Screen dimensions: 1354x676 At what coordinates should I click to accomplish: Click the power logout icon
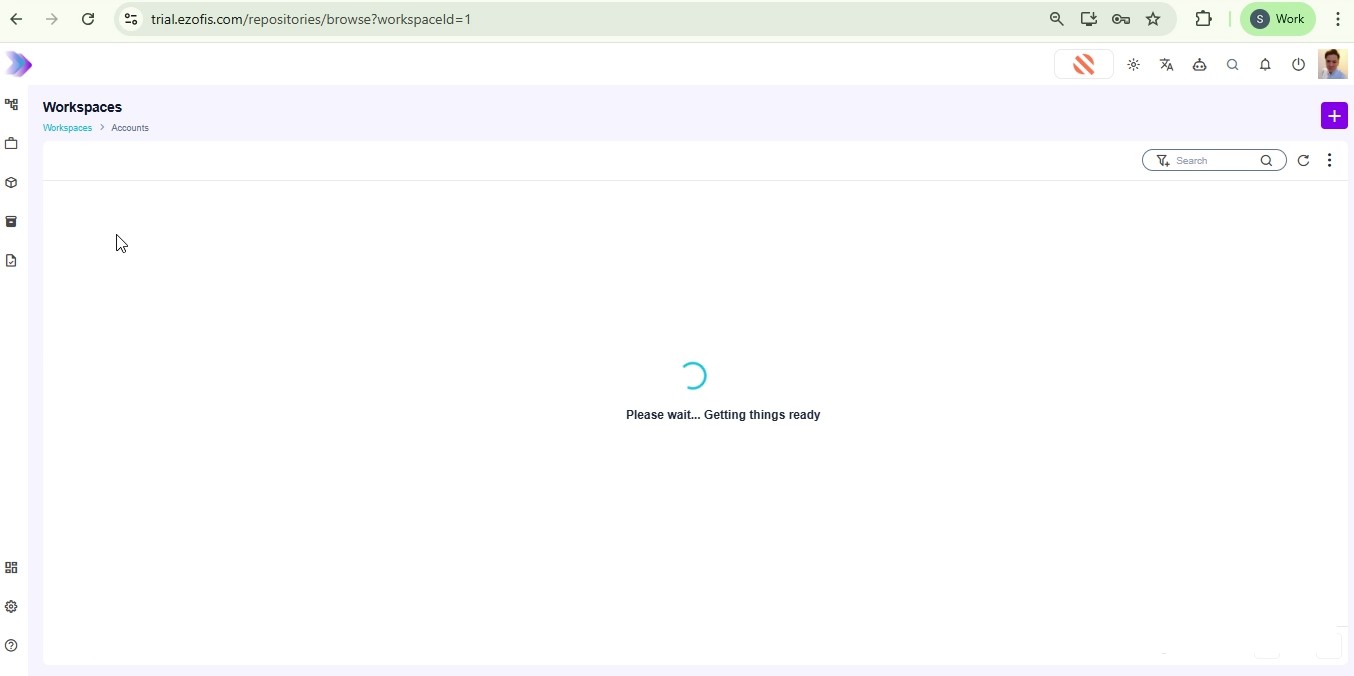coord(1298,65)
